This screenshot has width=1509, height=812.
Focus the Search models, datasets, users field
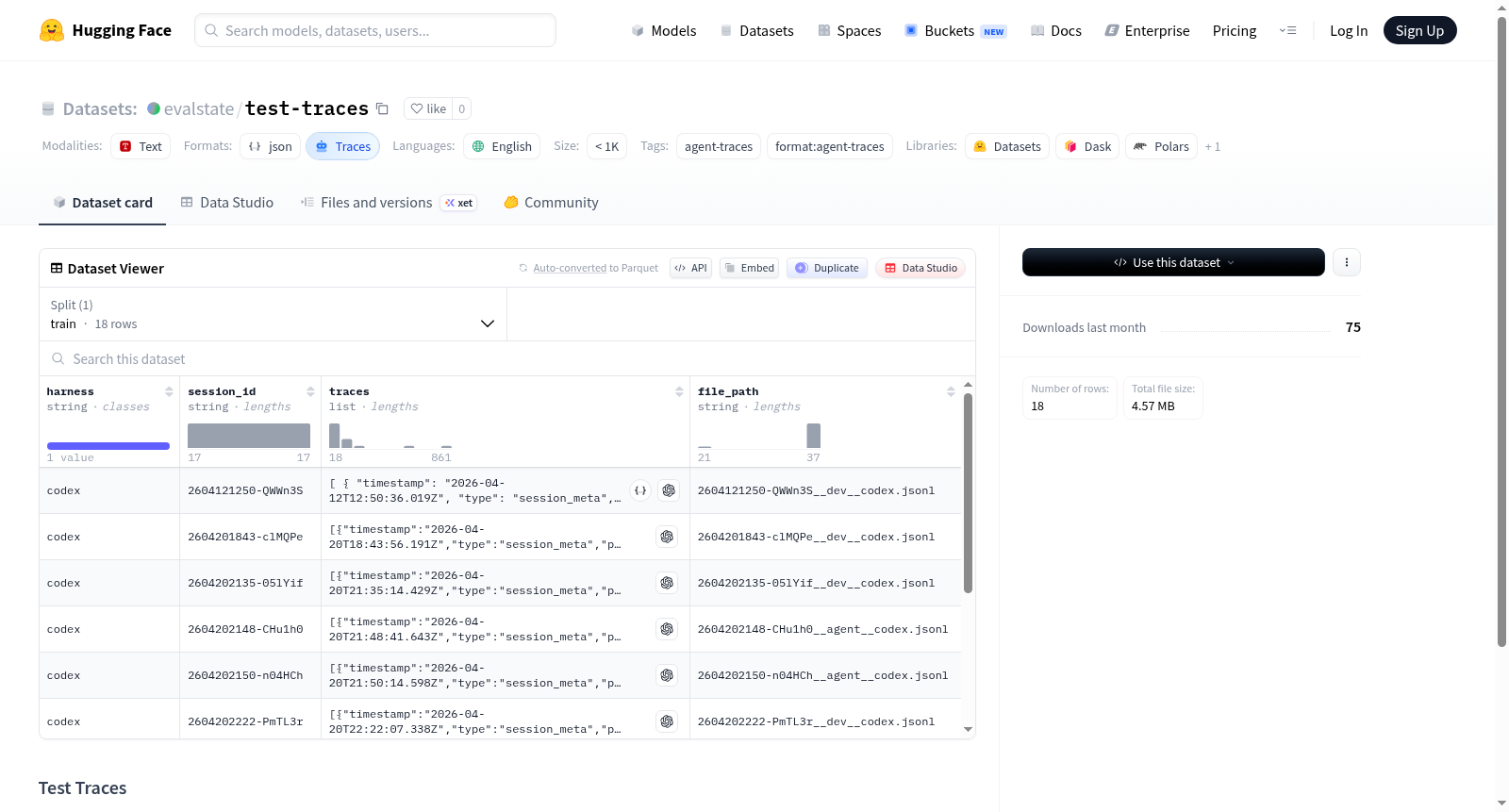tap(375, 30)
